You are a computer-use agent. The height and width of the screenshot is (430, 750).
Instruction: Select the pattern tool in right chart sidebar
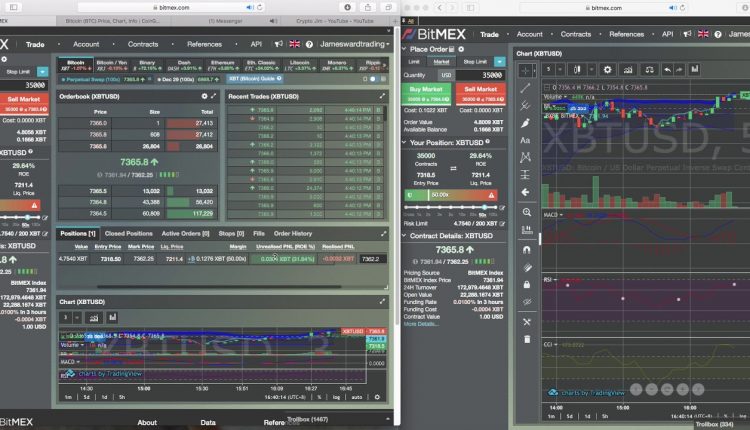[x=525, y=157]
